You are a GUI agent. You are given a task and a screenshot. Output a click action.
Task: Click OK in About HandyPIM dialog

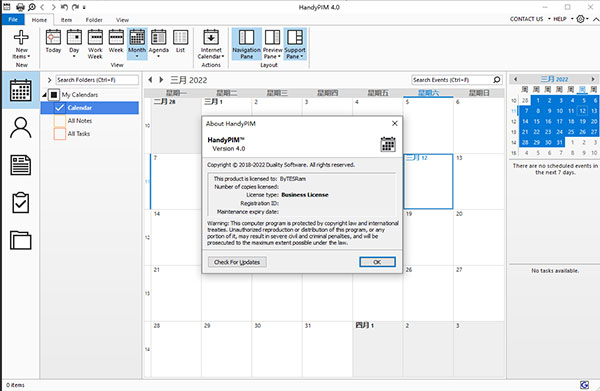pos(377,262)
